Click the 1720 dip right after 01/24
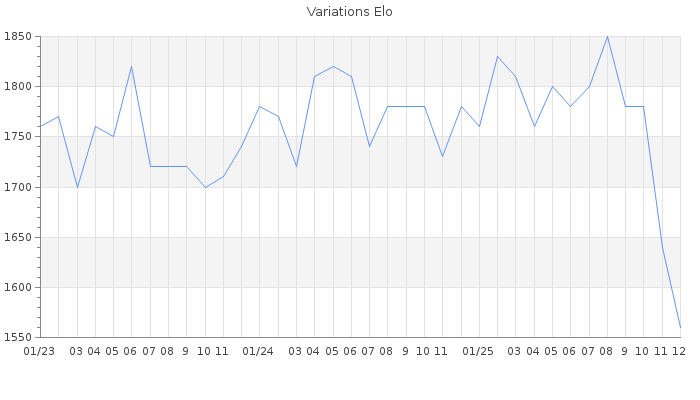 pyautogui.click(x=296, y=167)
